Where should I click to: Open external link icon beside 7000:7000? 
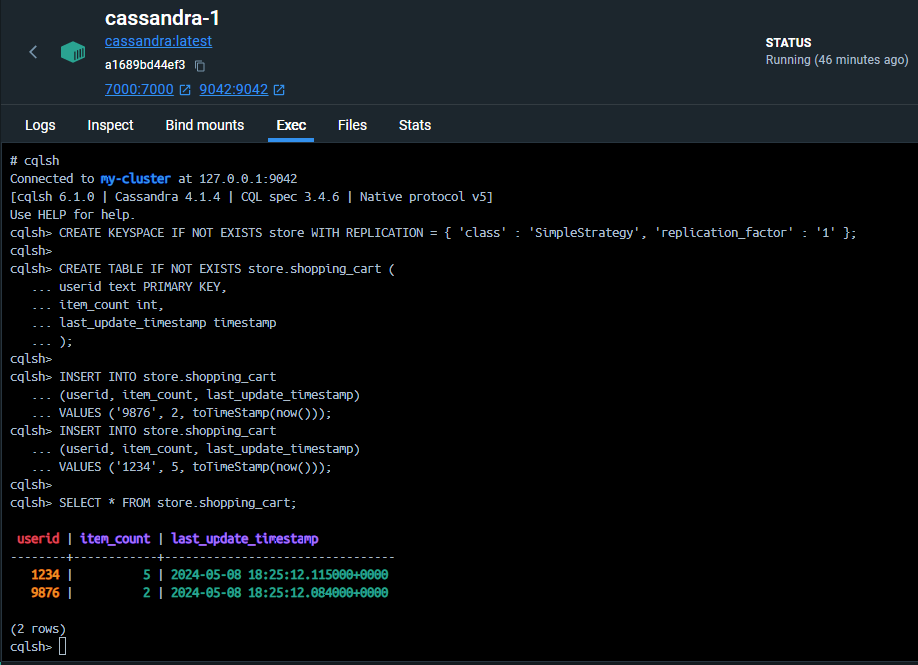point(185,90)
